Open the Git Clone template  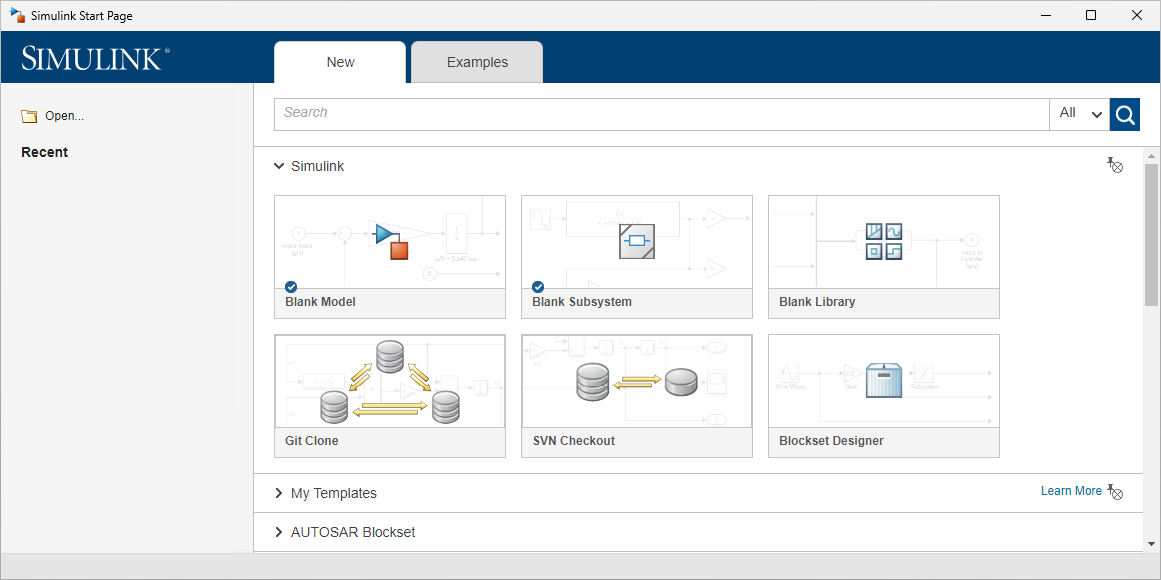click(x=389, y=382)
